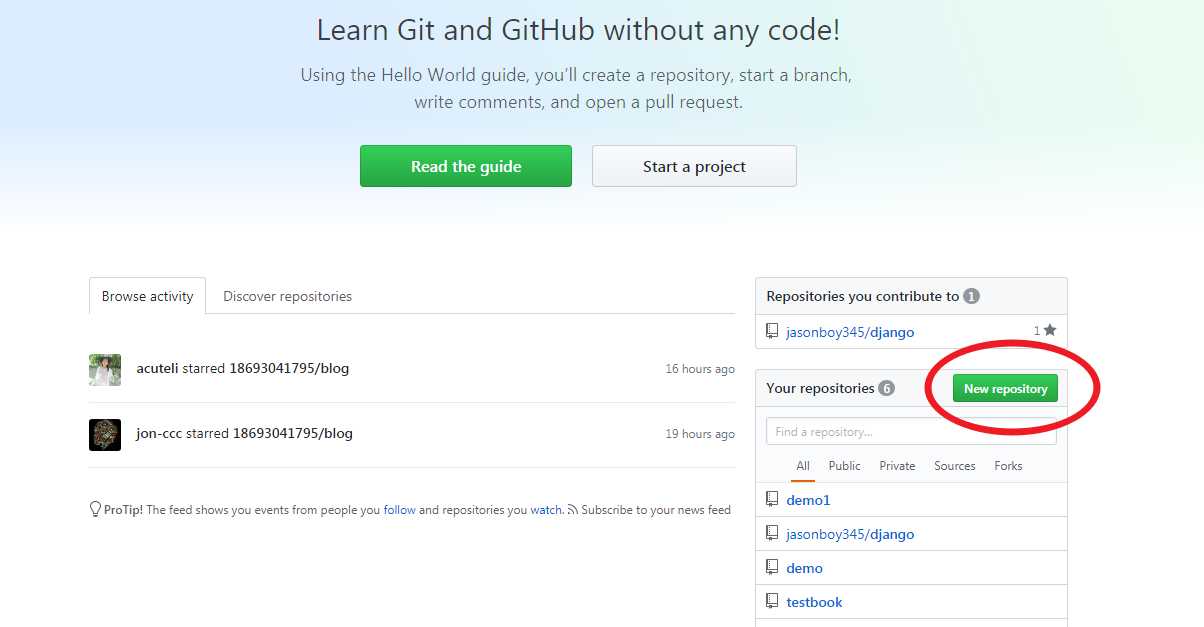Click the Start a project button

click(x=694, y=166)
